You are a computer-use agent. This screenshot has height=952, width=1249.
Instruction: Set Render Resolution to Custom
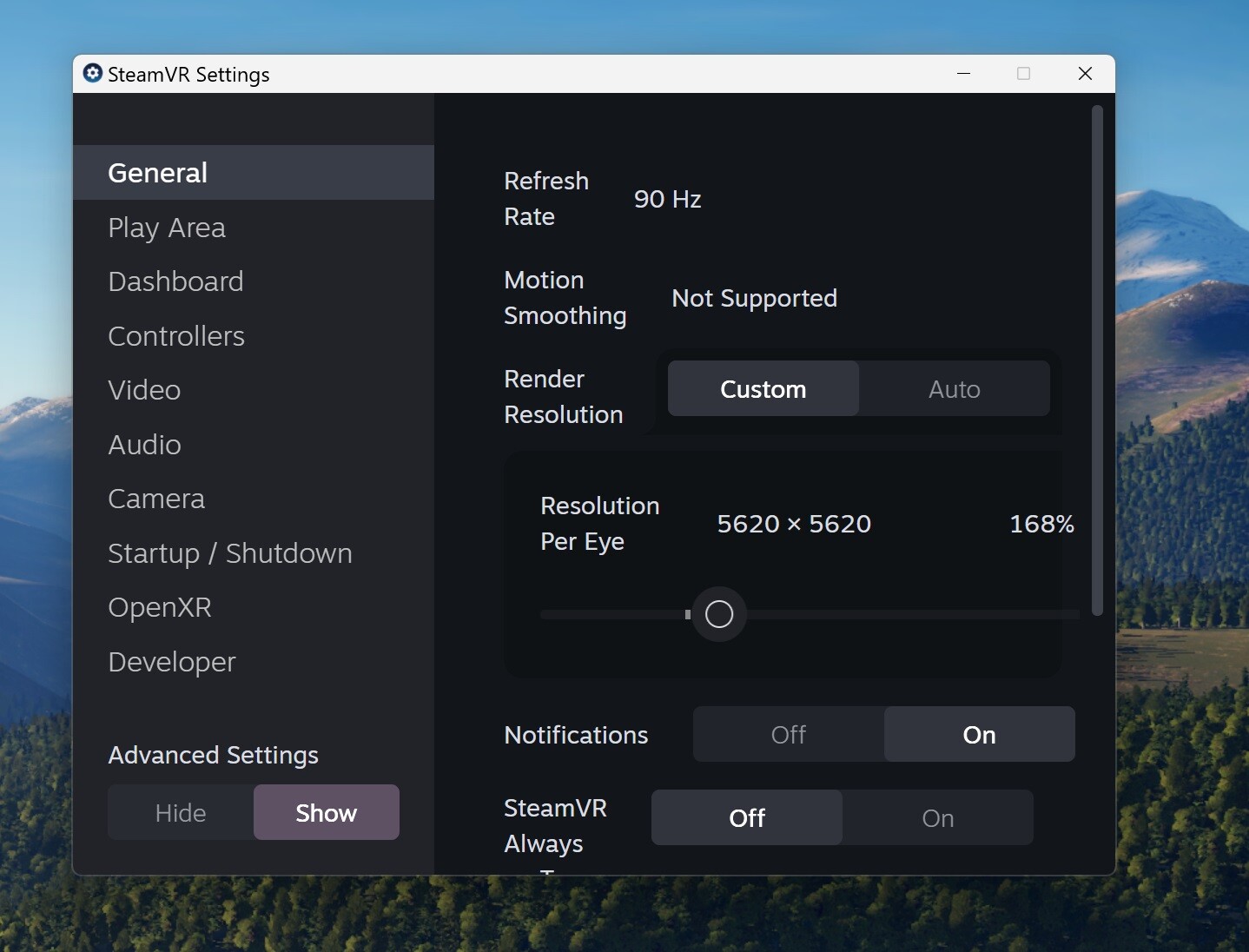click(763, 388)
